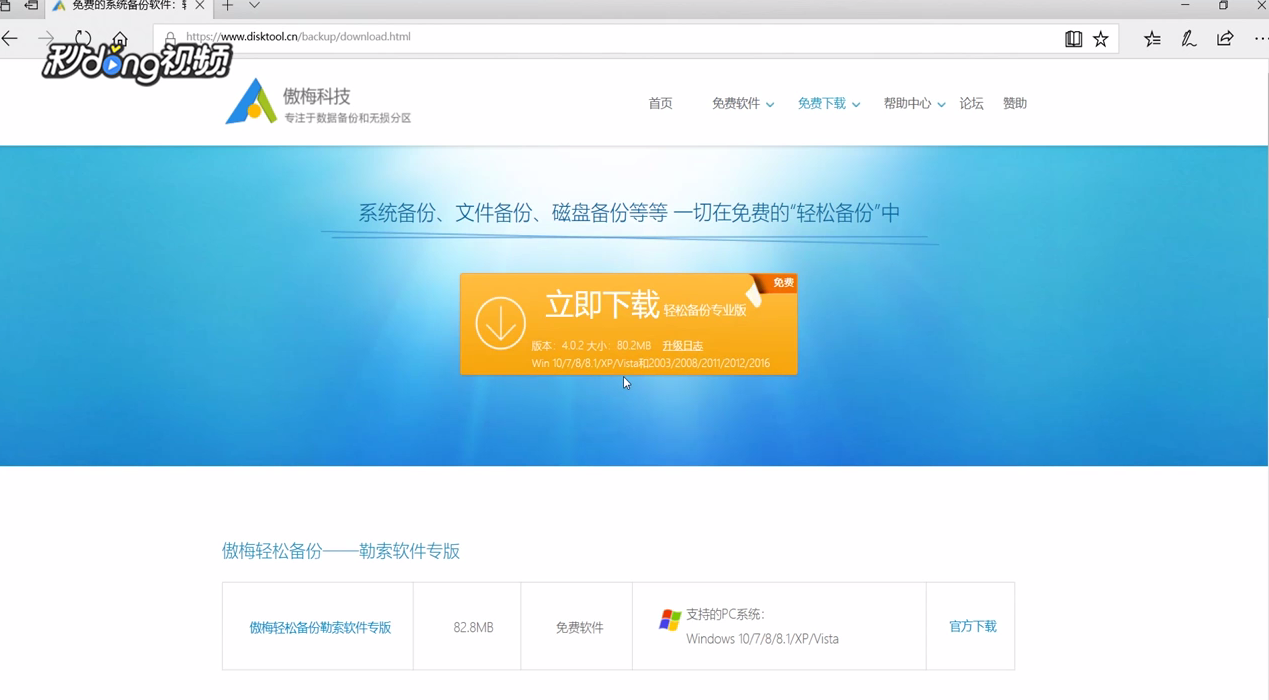Add page to favorites with star icon
The height and width of the screenshot is (700, 1269).
(1101, 39)
